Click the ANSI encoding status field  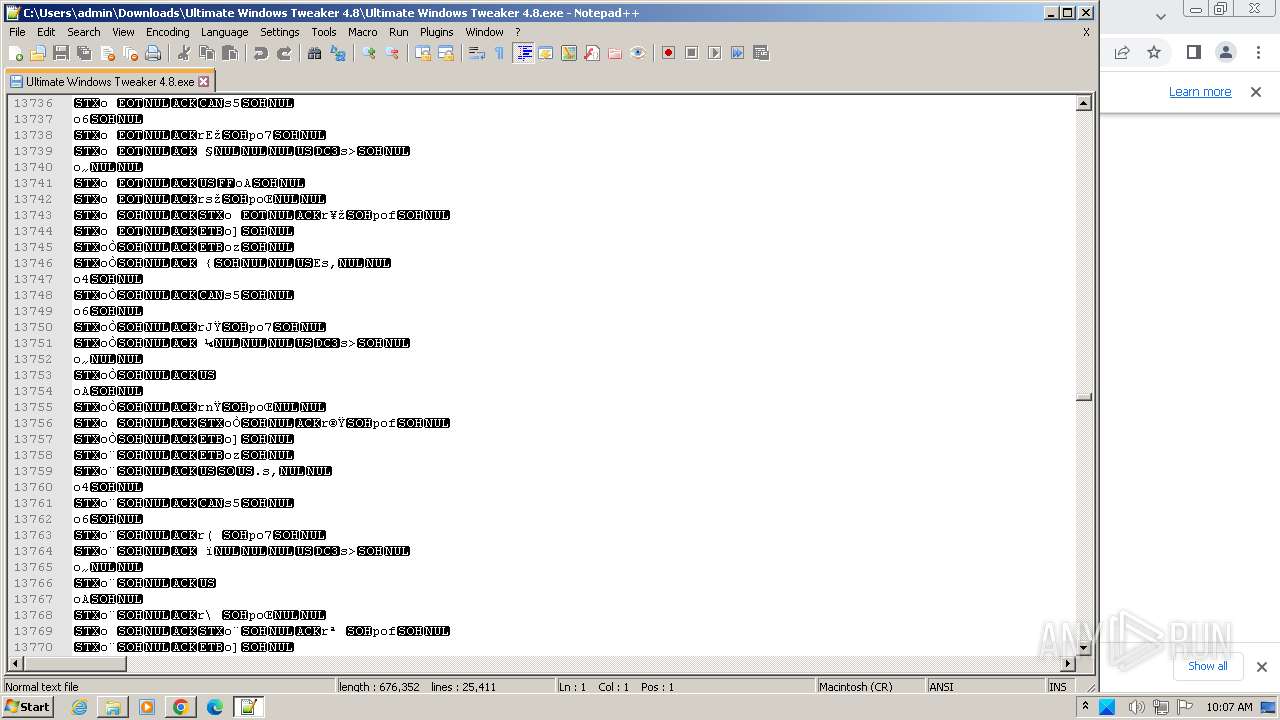(x=984, y=687)
